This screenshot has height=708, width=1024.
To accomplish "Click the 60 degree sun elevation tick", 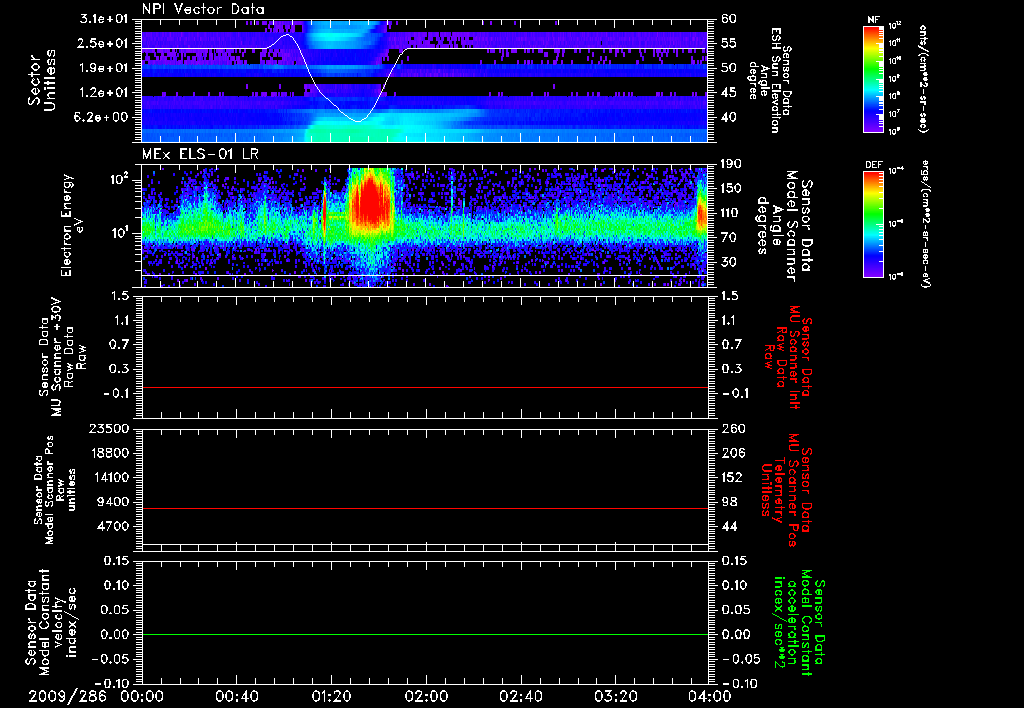I will (x=729, y=19).
